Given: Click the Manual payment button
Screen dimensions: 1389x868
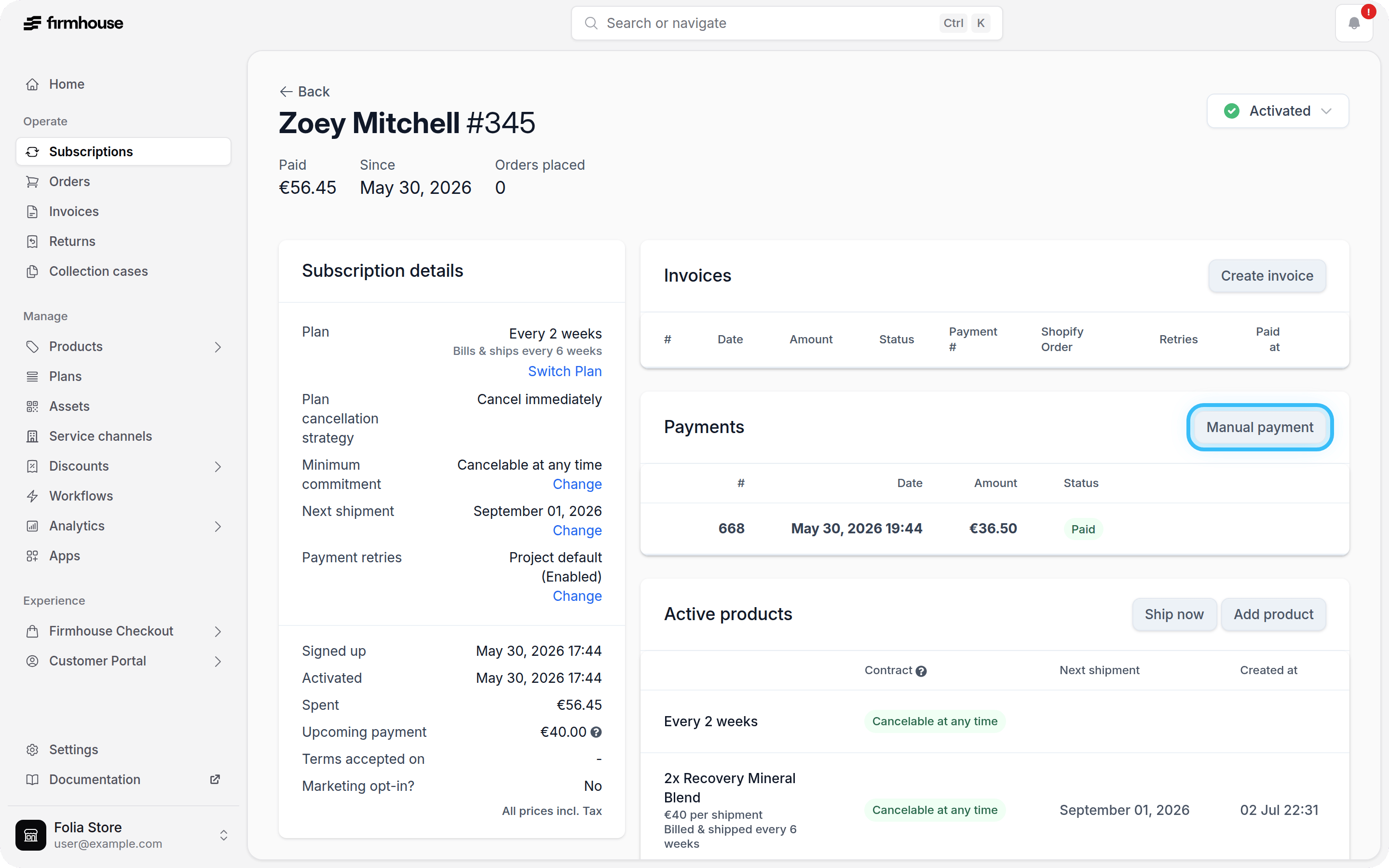Looking at the screenshot, I should (1259, 427).
